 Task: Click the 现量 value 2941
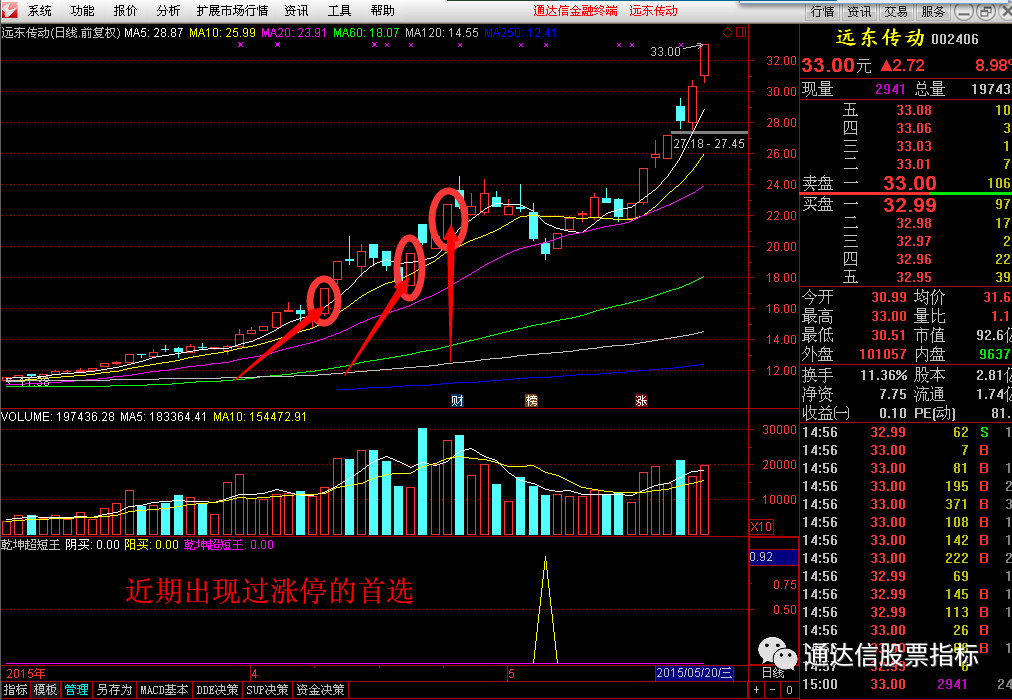(x=891, y=89)
